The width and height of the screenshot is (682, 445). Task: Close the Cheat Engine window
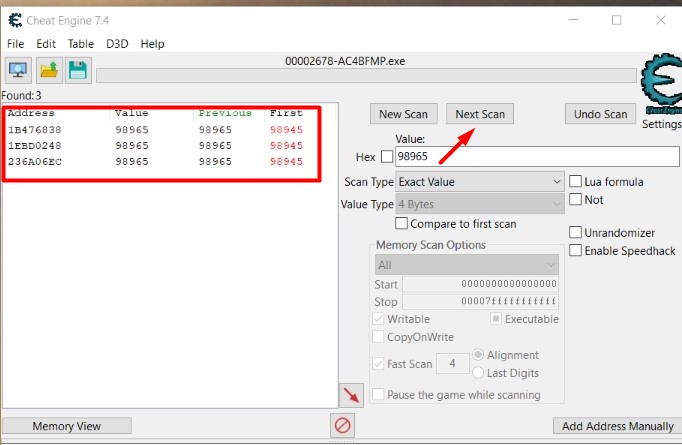point(661,20)
